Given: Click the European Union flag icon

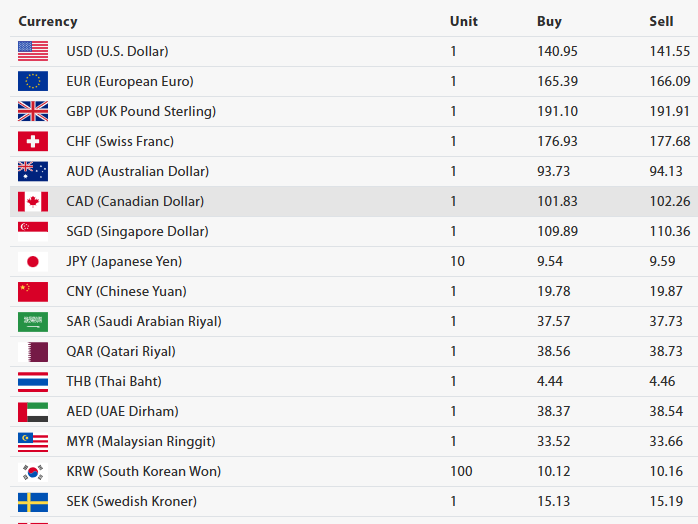Looking at the screenshot, I should 32,81.
